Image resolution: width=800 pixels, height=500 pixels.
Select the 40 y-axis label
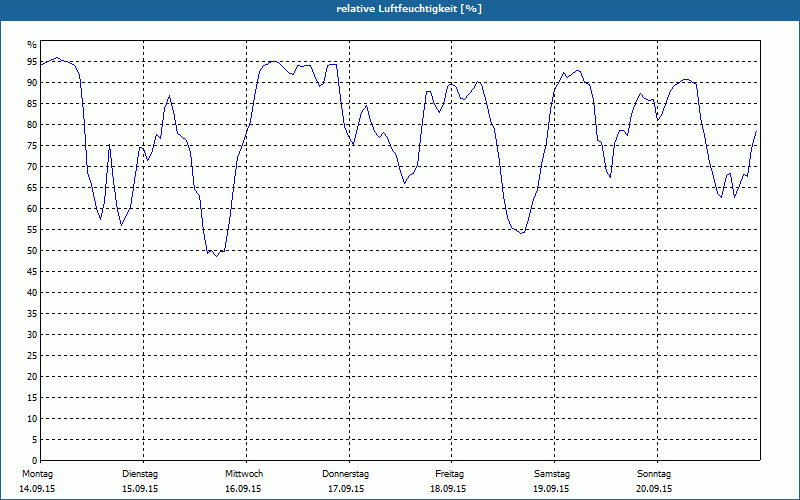coord(32,293)
